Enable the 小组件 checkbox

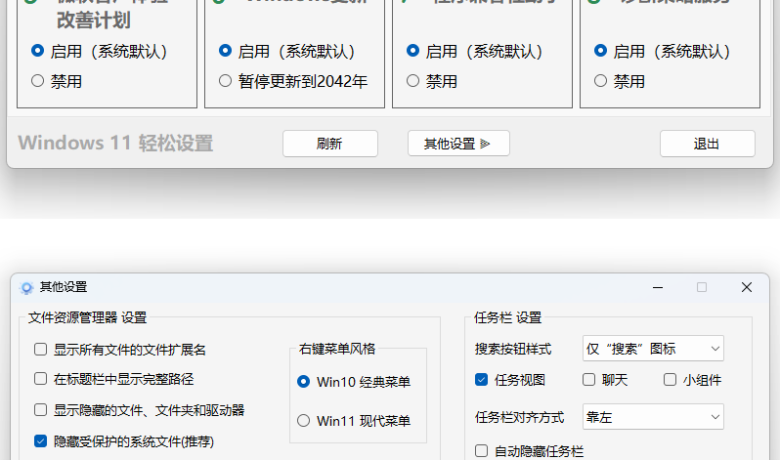[x=670, y=380]
